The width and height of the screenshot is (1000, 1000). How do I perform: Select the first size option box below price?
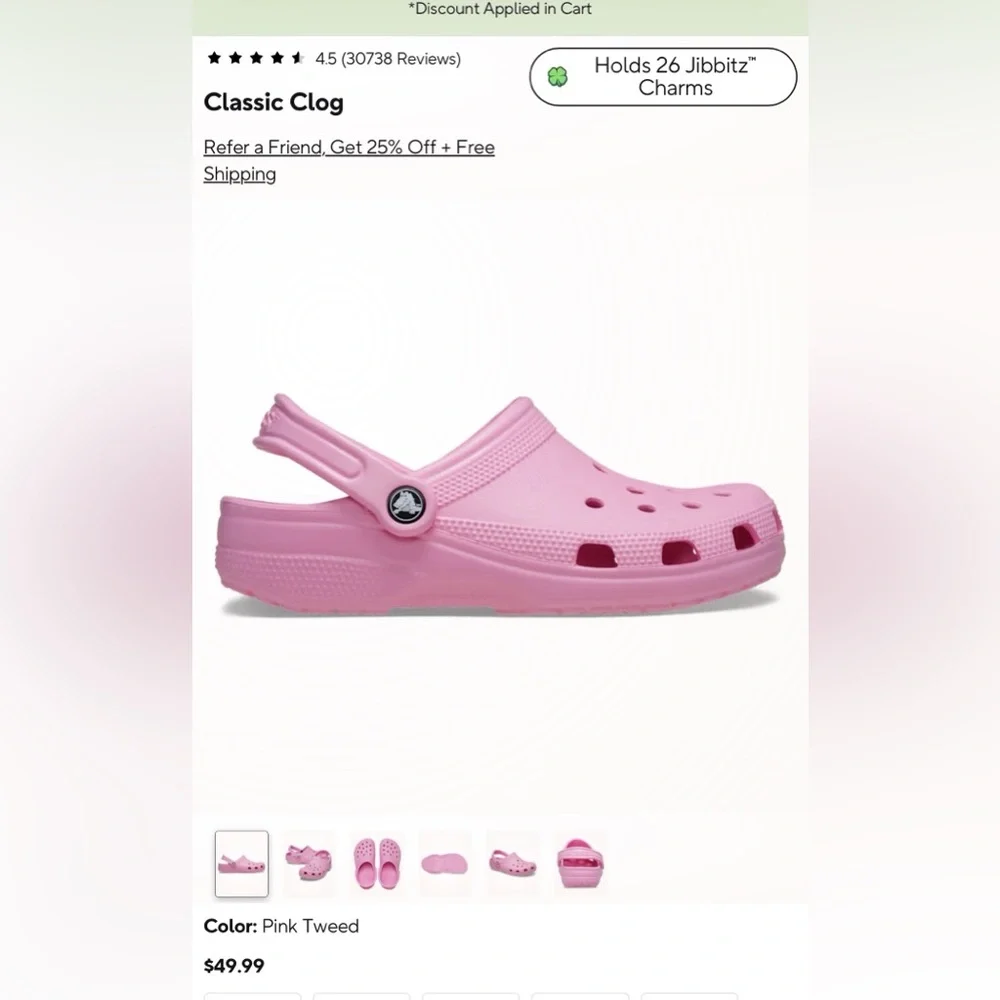[252, 995]
